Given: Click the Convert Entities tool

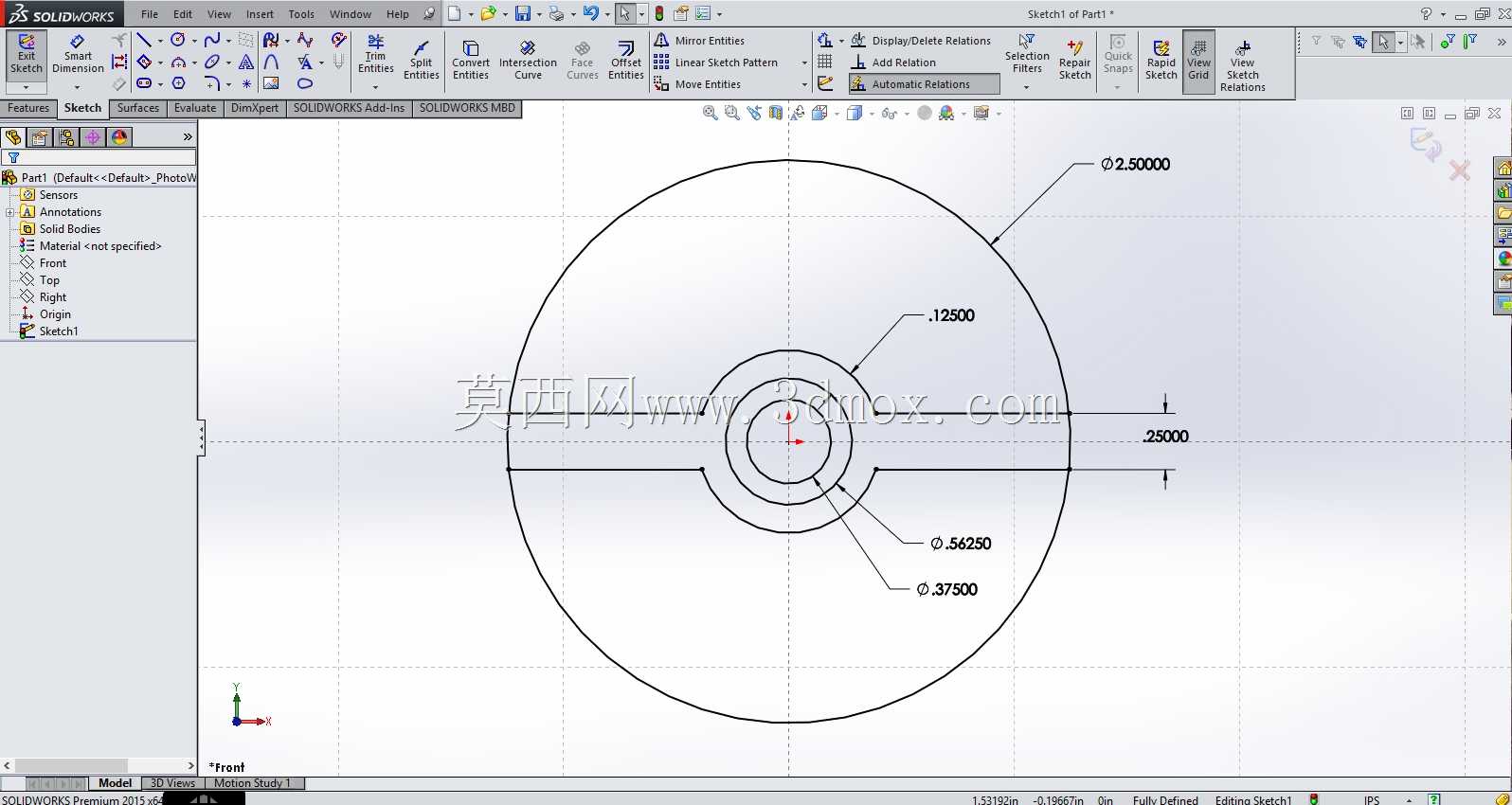Looking at the screenshot, I should 471,60.
